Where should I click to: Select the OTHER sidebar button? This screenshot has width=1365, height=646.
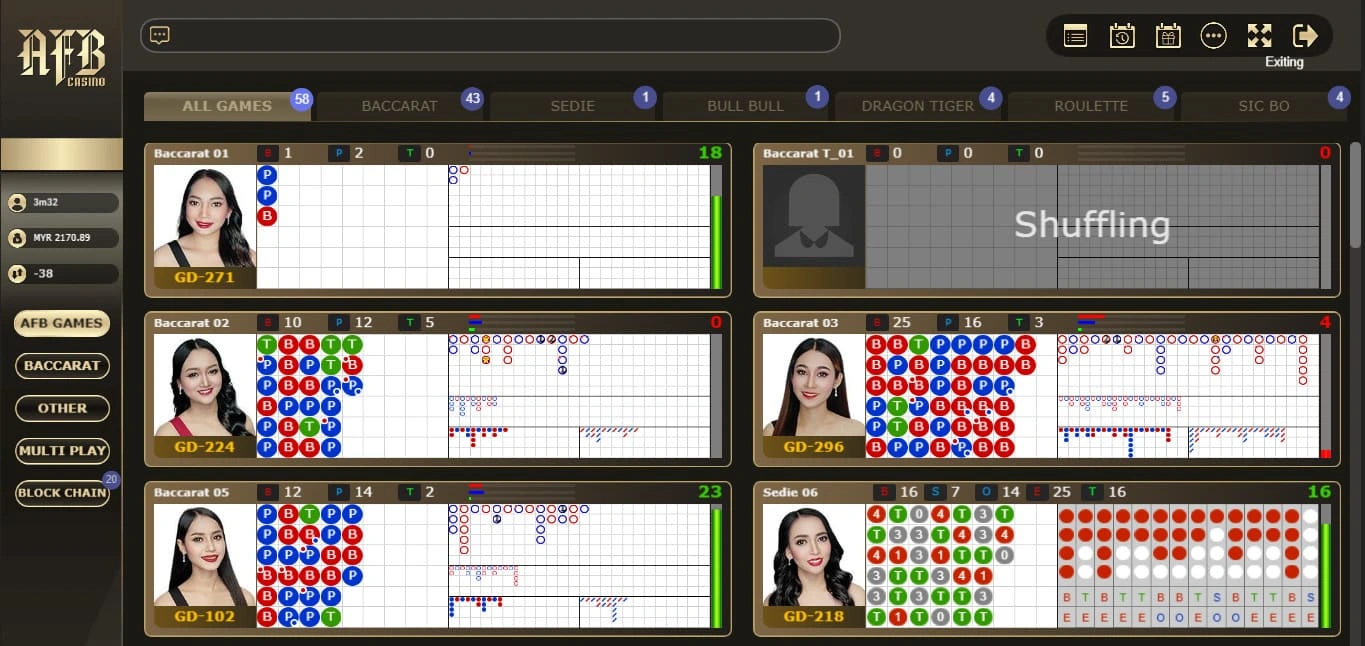[62, 408]
